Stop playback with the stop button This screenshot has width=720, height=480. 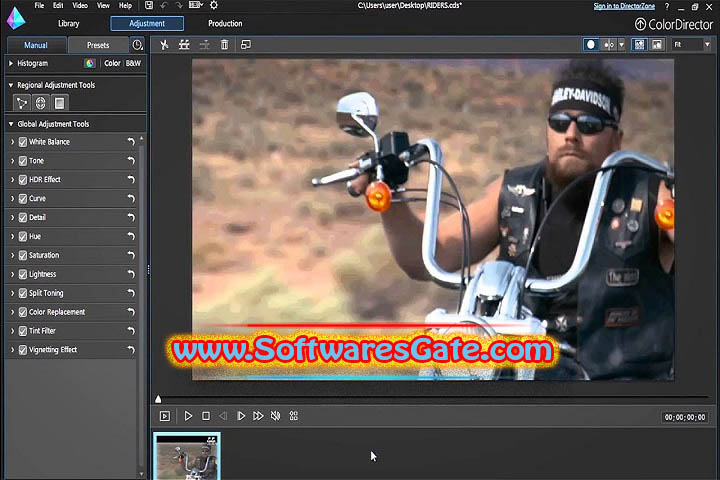(x=206, y=416)
